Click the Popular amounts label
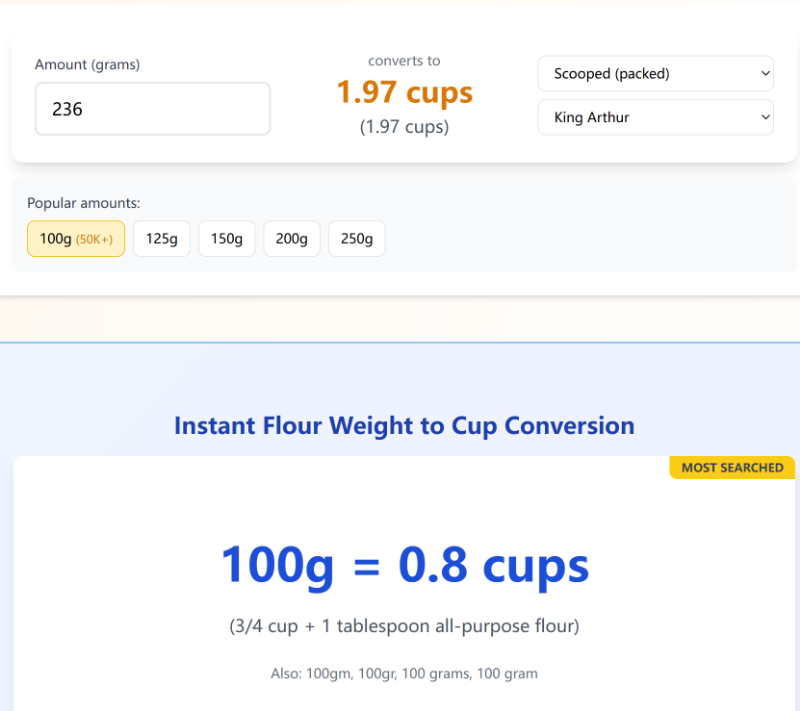 click(x=83, y=203)
